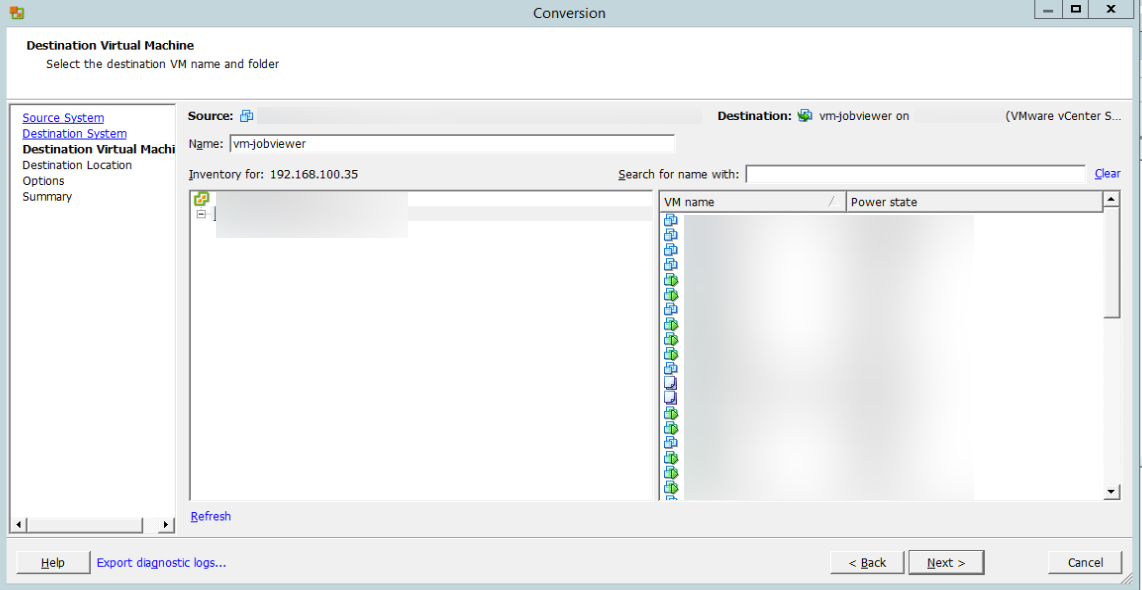Click the right arrow of the steps panel scrollbar
The width and height of the screenshot is (1142, 590).
(x=167, y=524)
